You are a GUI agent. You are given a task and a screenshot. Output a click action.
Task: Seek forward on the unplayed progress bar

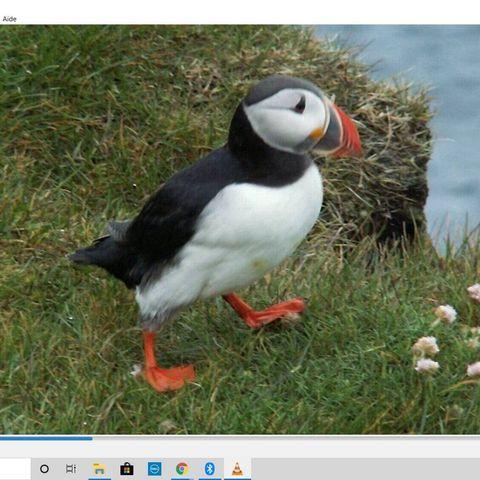pyautogui.click(x=286, y=439)
